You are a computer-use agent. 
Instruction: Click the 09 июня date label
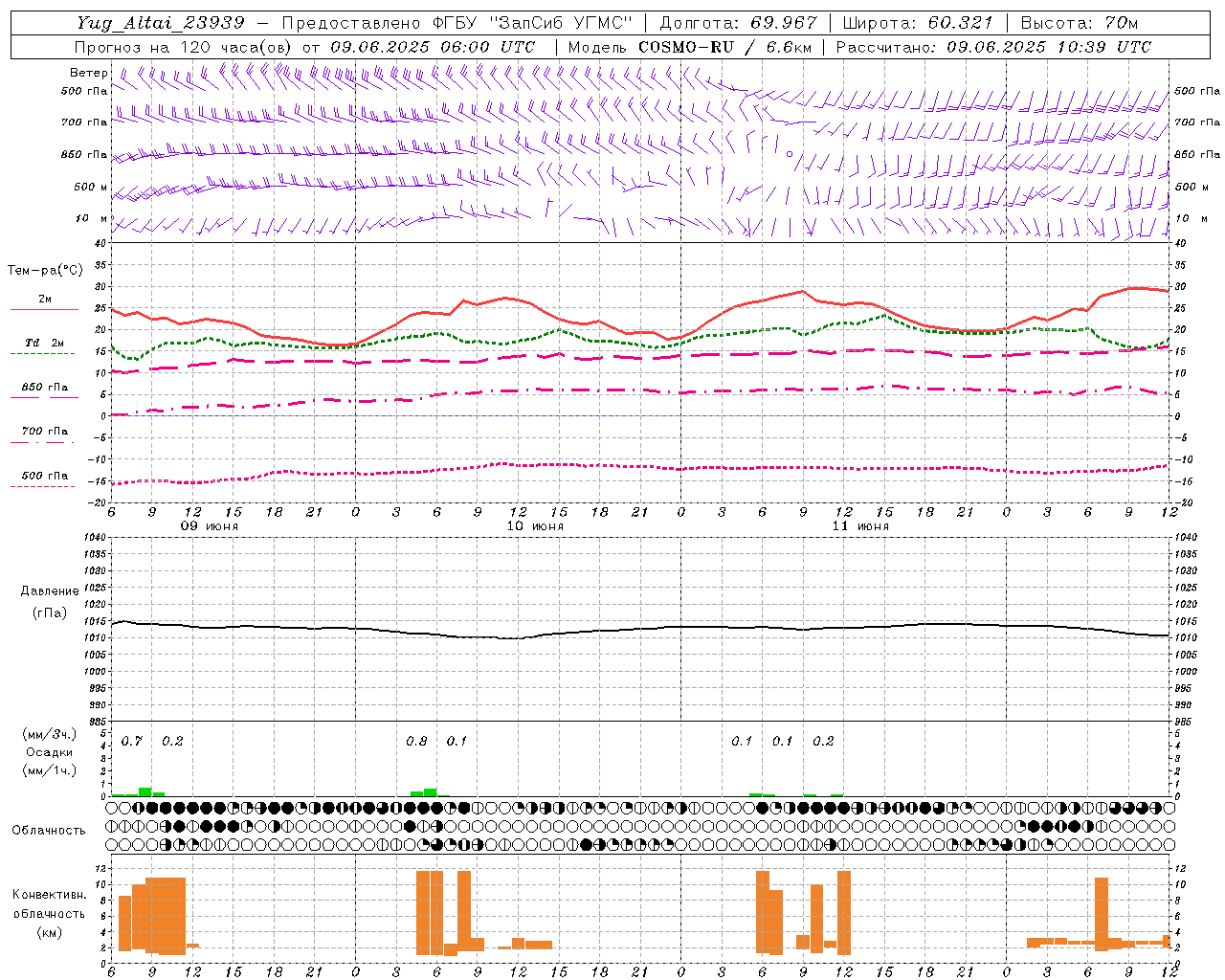coord(210,526)
